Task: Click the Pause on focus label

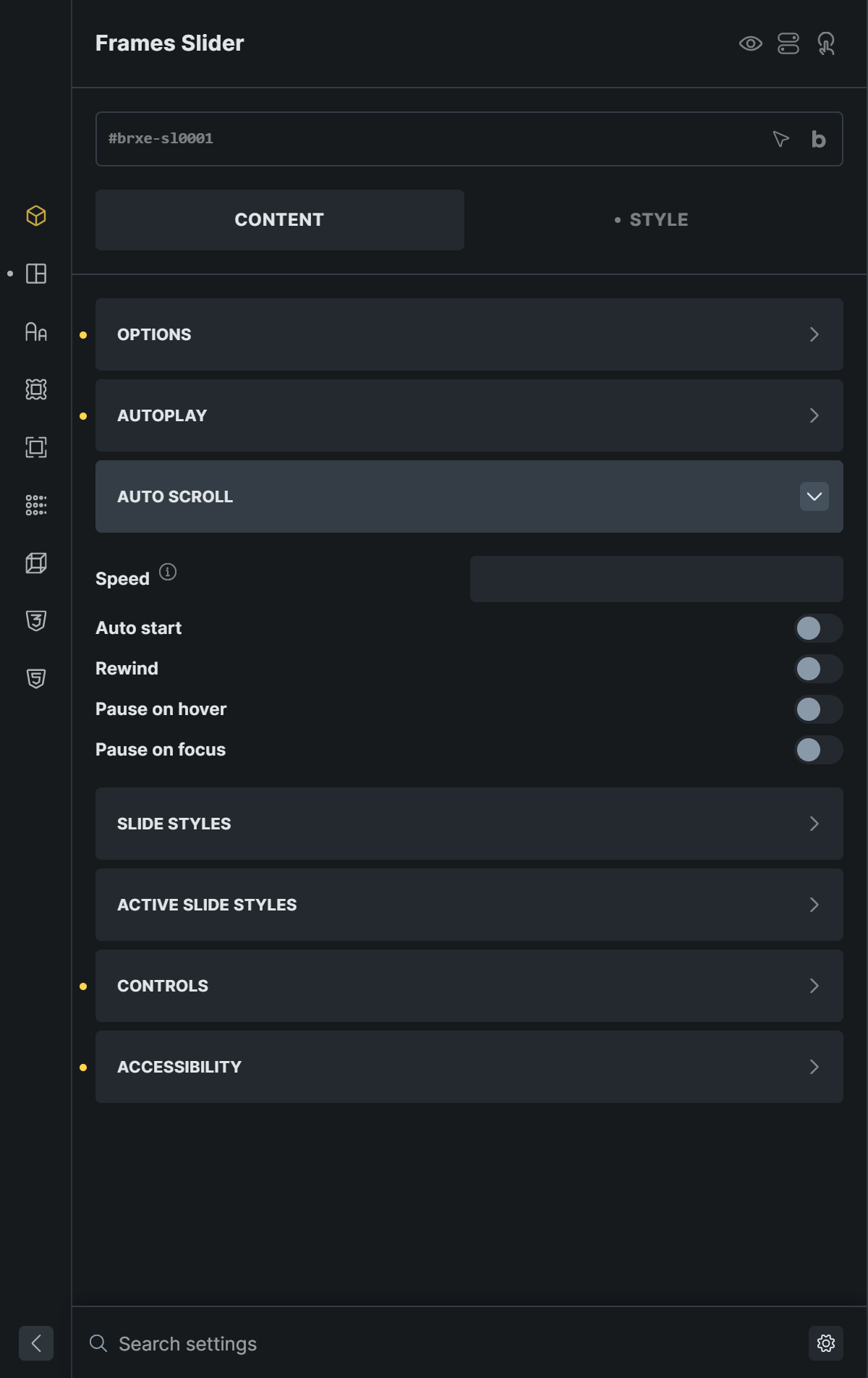Action: point(161,750)
